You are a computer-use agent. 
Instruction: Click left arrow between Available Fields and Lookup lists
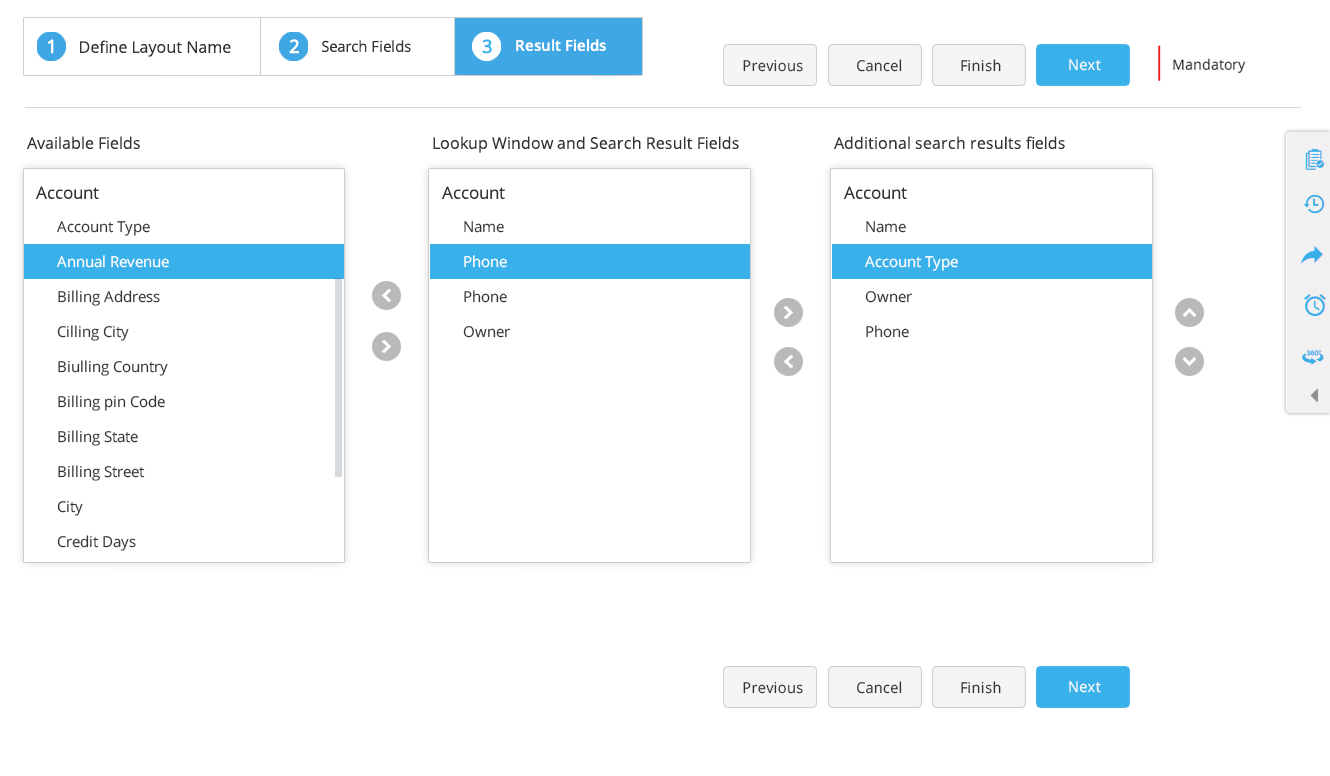point(386,296)
